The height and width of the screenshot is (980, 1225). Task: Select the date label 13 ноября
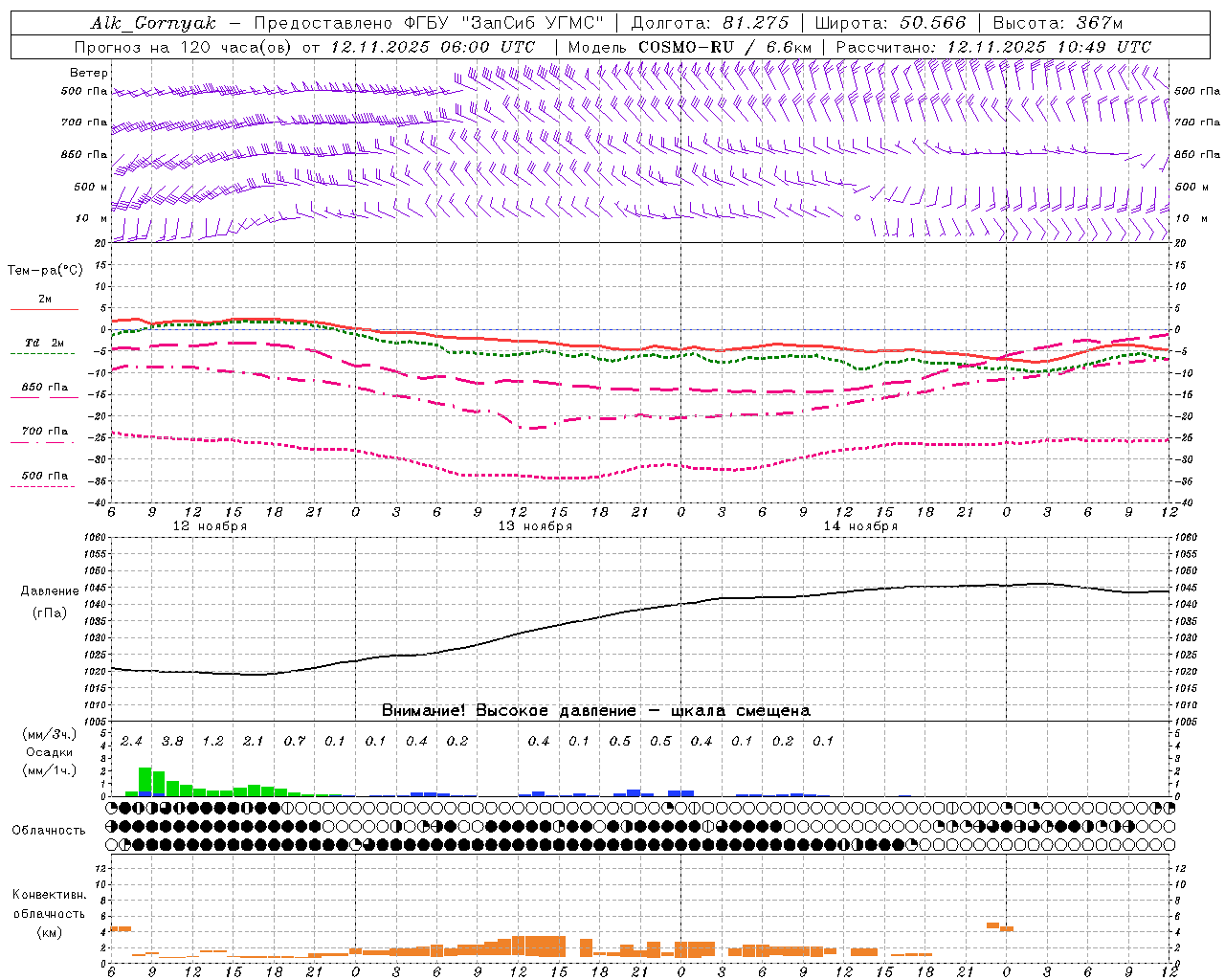tap(535, 526)
